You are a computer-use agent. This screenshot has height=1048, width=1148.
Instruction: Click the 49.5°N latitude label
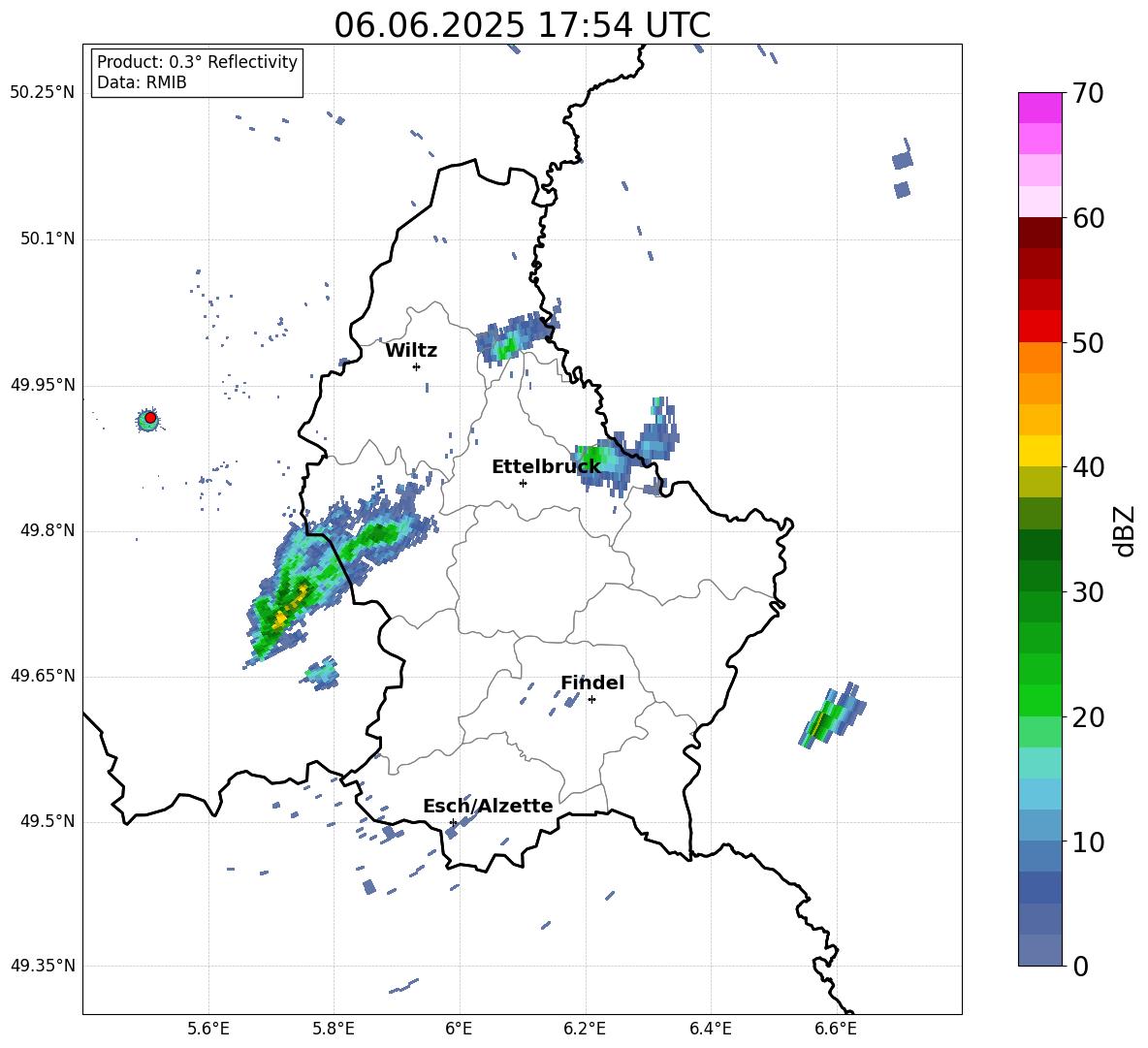(x=47, y=821)
